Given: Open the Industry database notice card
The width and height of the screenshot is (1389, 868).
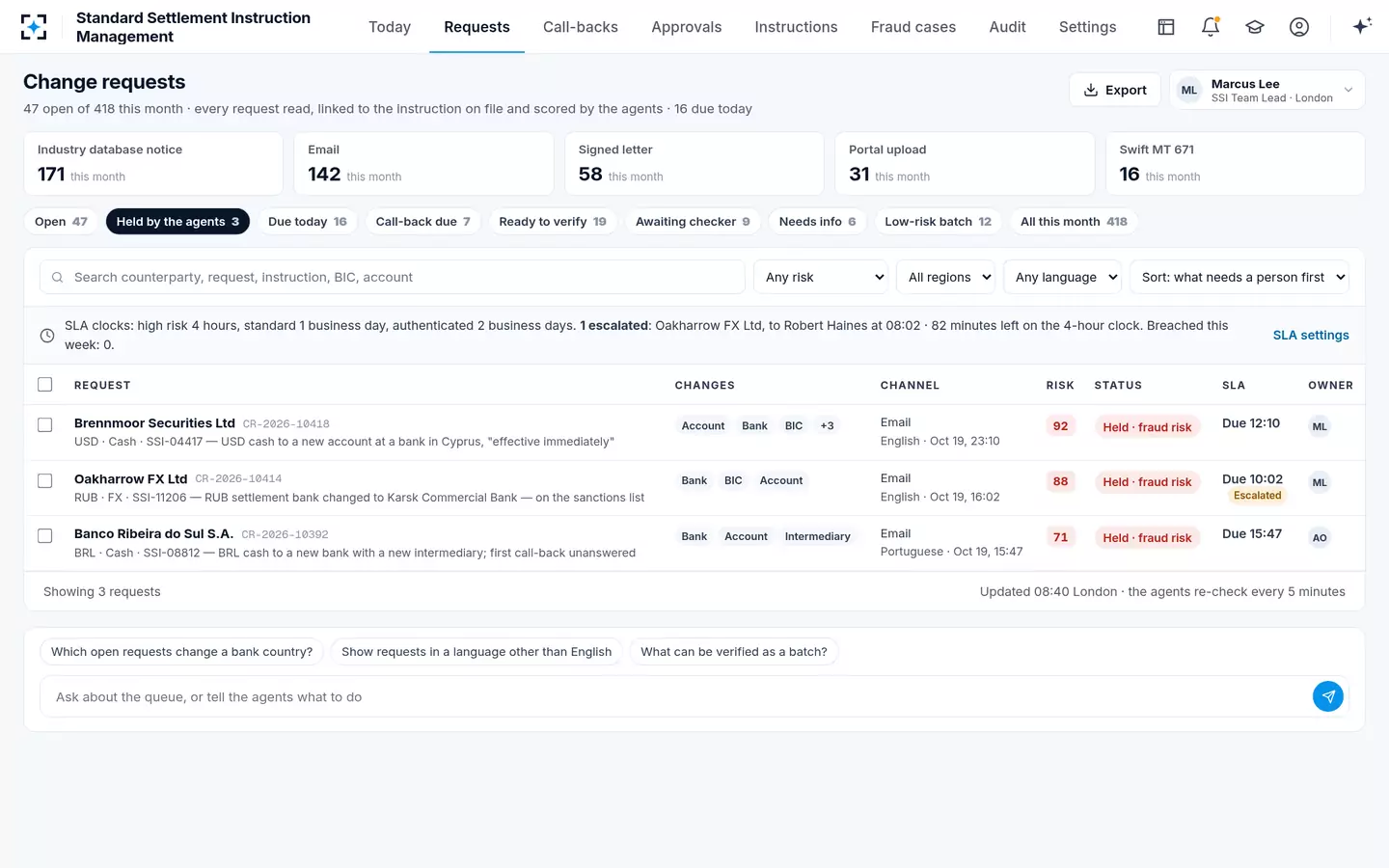Looking at the screenshot, I should pyautogui.click(x=153, y=164).
